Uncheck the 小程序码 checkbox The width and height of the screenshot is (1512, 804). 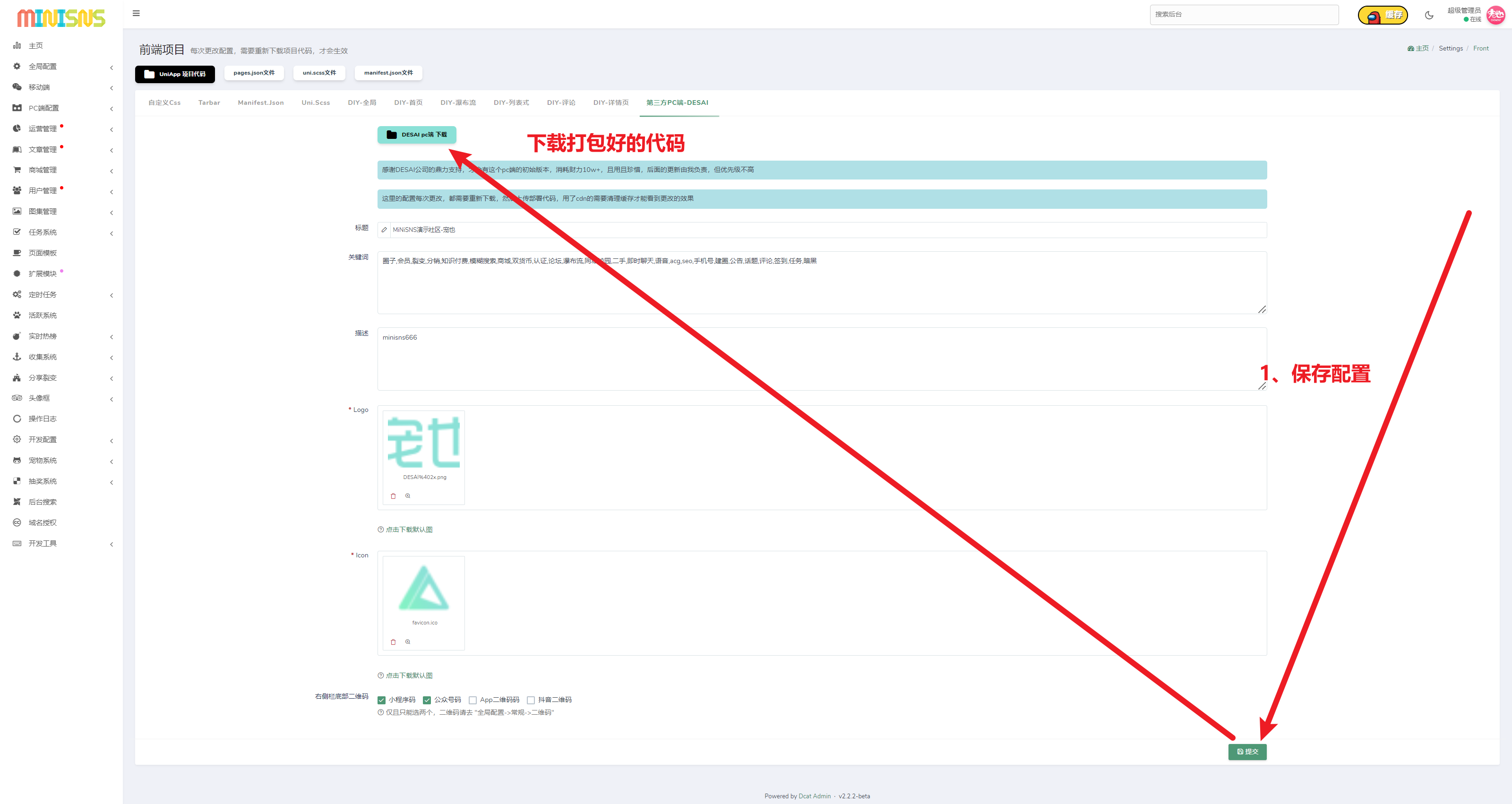coord(381,700)
